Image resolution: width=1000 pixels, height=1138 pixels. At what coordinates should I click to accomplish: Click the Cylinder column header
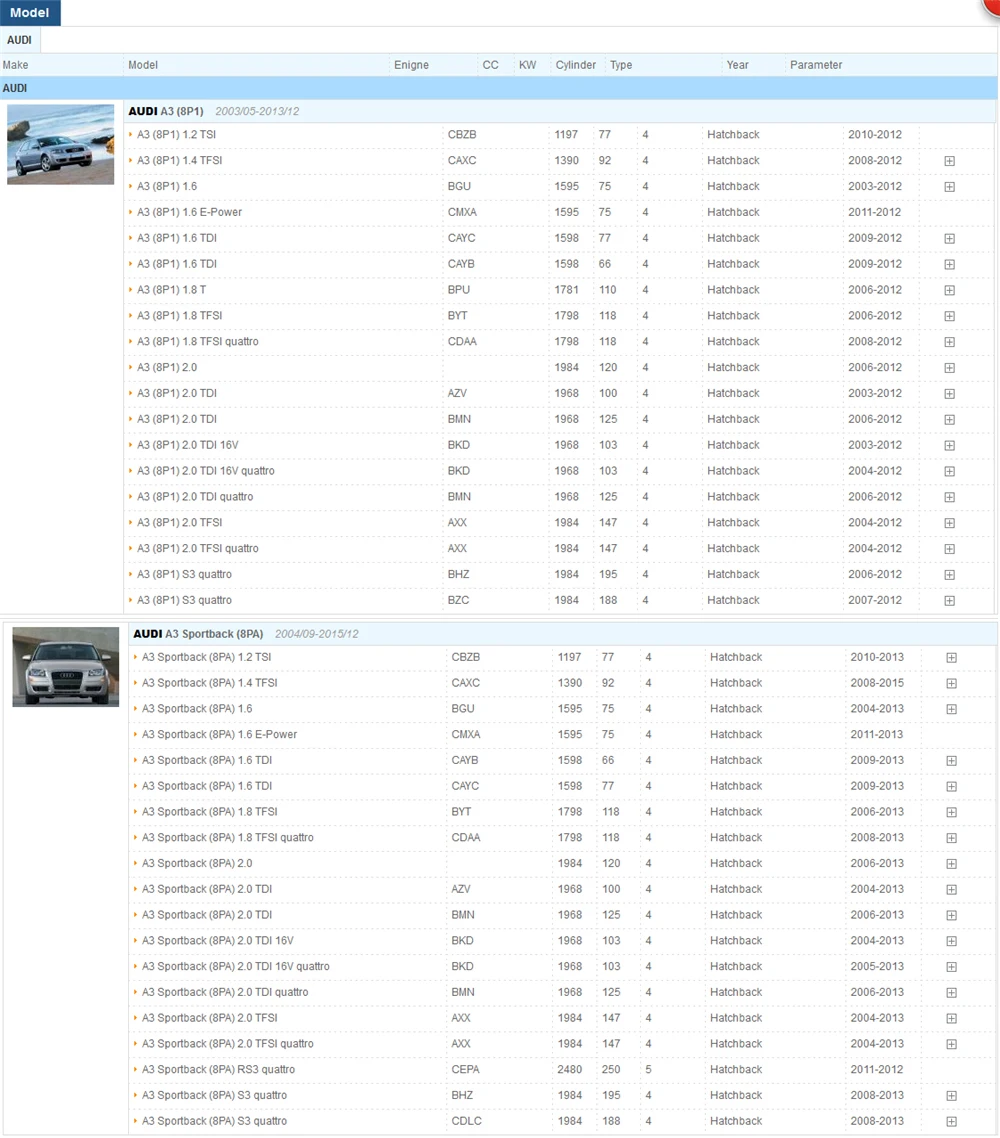pos(575,65)
